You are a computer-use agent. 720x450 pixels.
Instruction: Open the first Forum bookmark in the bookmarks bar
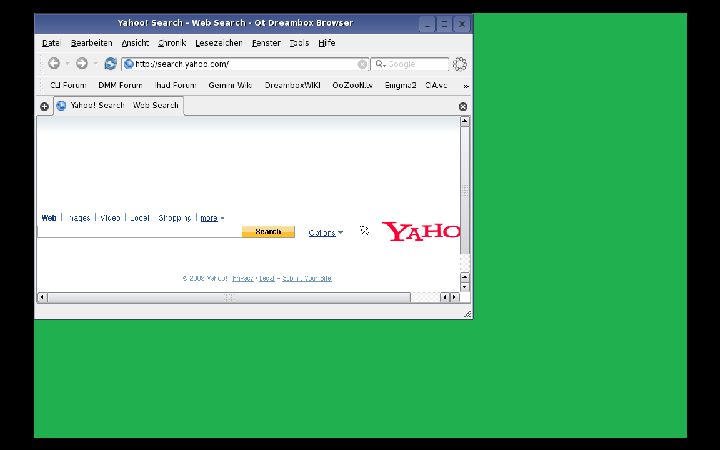[x=68, y=85]
